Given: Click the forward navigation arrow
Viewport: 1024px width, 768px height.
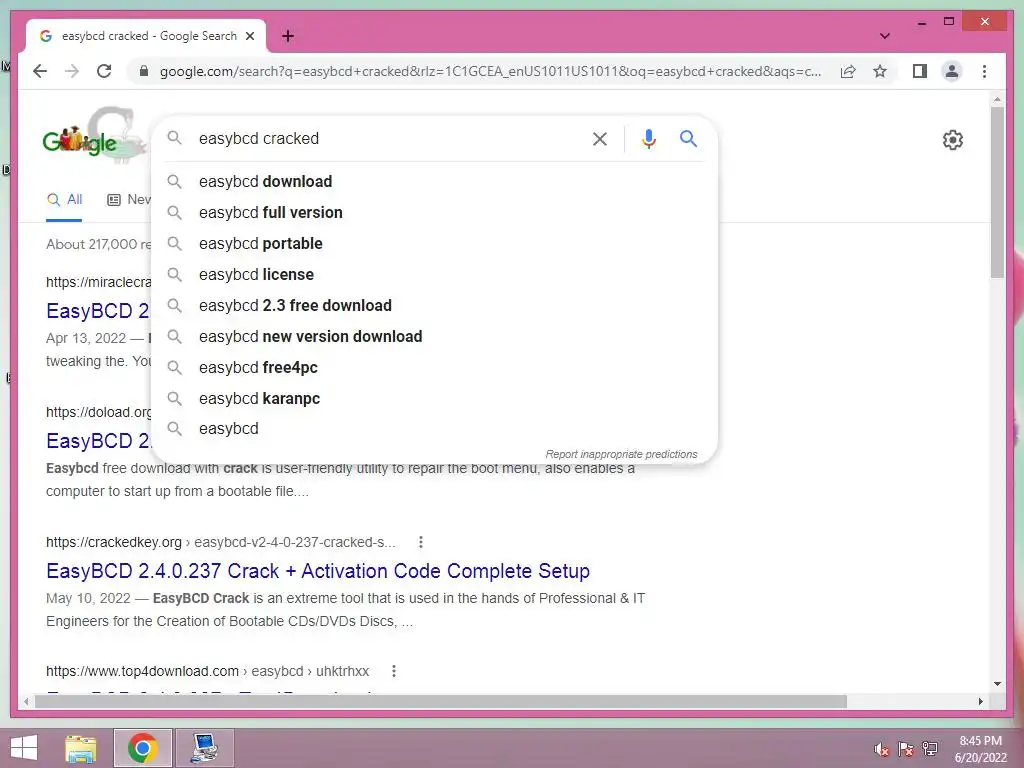Looking at the screenshot, I should pos(72,71).
